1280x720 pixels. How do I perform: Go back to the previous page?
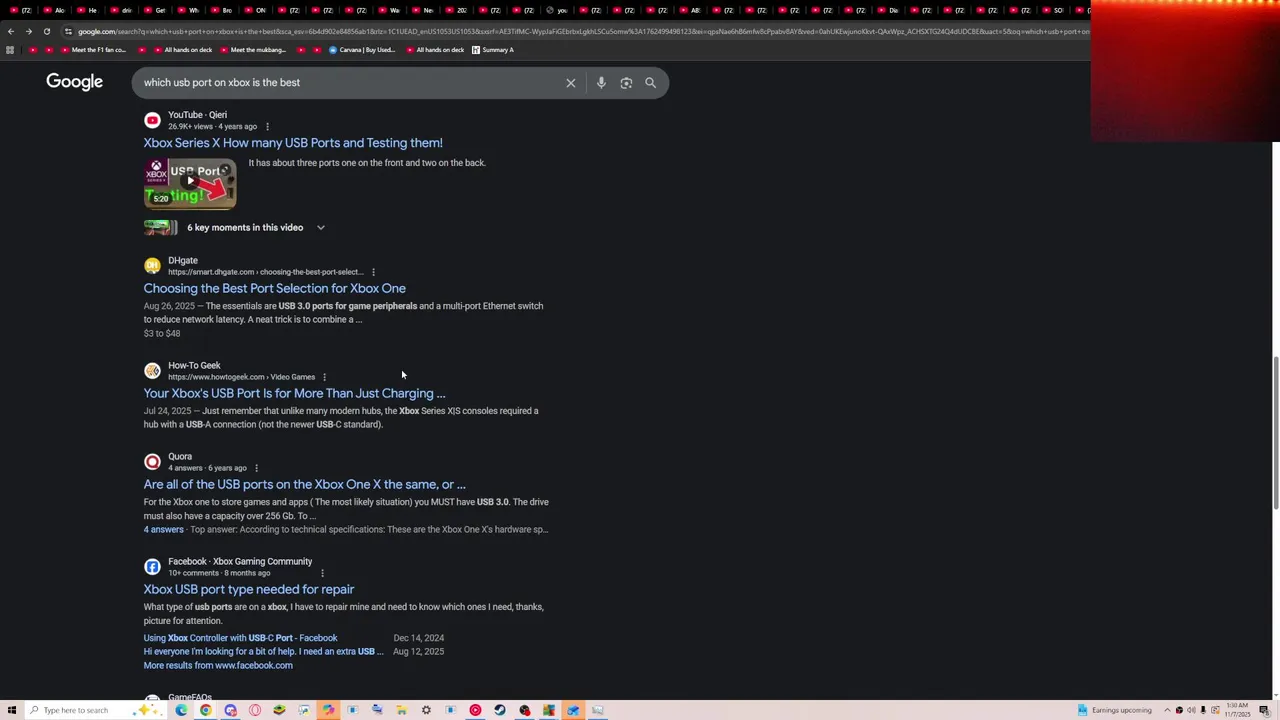point(10,31)
